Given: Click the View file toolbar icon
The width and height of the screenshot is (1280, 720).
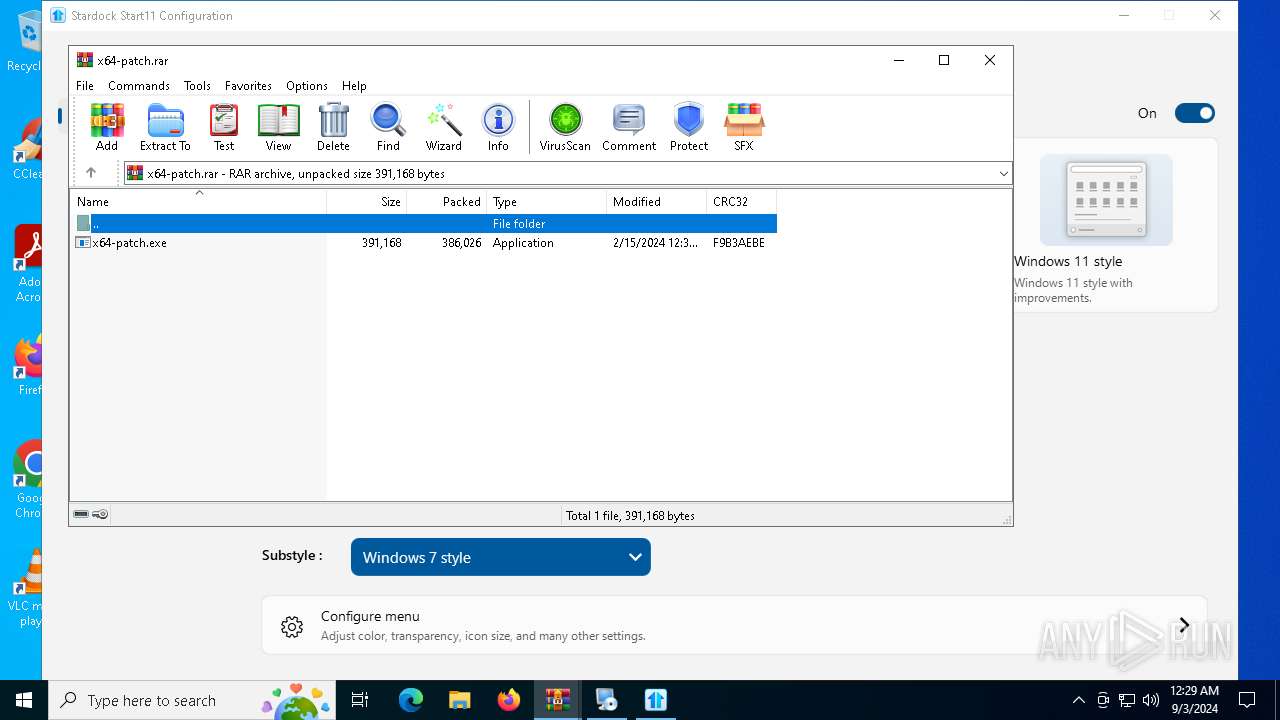Looking at the screenshot, I should coord(278,127).
